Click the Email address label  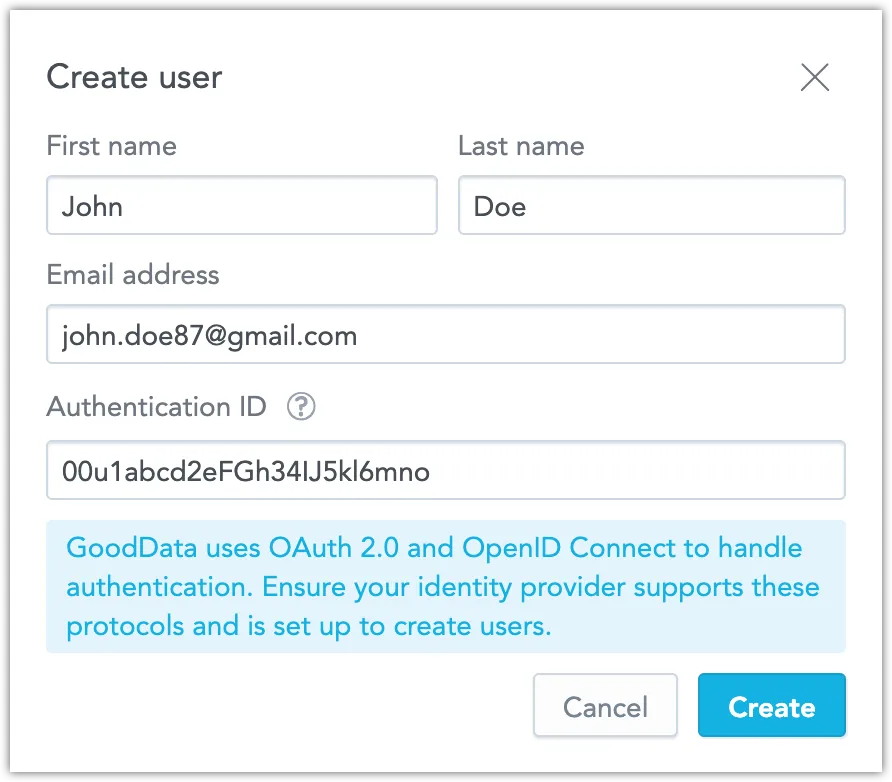pyautogui.click(x=132, y=275)
